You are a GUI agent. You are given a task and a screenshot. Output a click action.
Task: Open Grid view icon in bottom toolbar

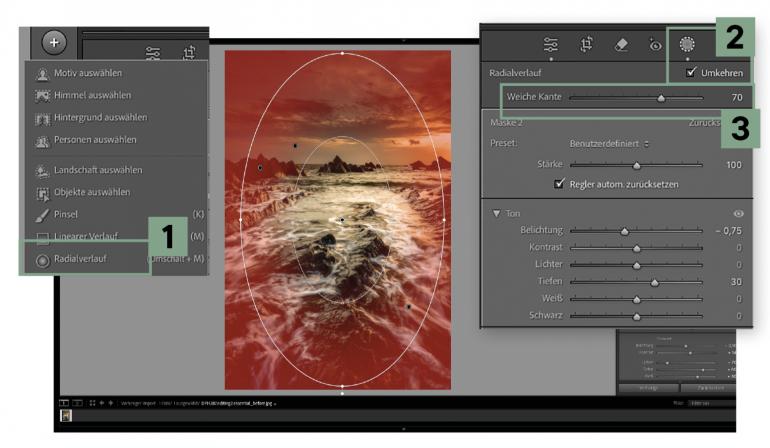92,403
